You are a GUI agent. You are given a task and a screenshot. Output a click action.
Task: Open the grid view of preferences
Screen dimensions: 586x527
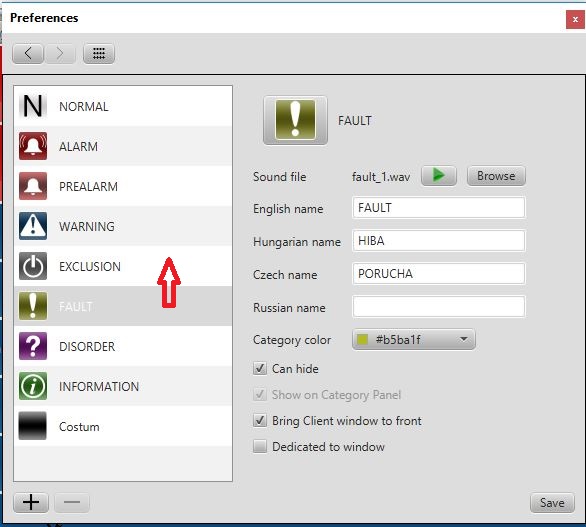(x=99, y=53)
